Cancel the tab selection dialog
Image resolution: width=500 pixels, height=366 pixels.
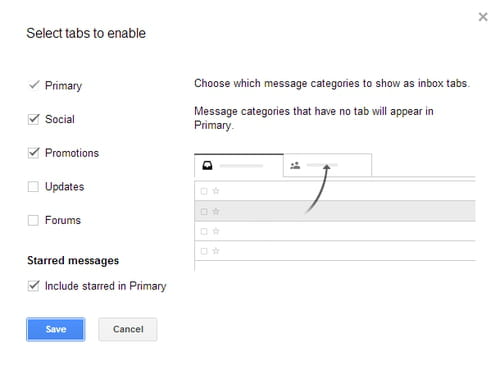click(x=128, y=329)
